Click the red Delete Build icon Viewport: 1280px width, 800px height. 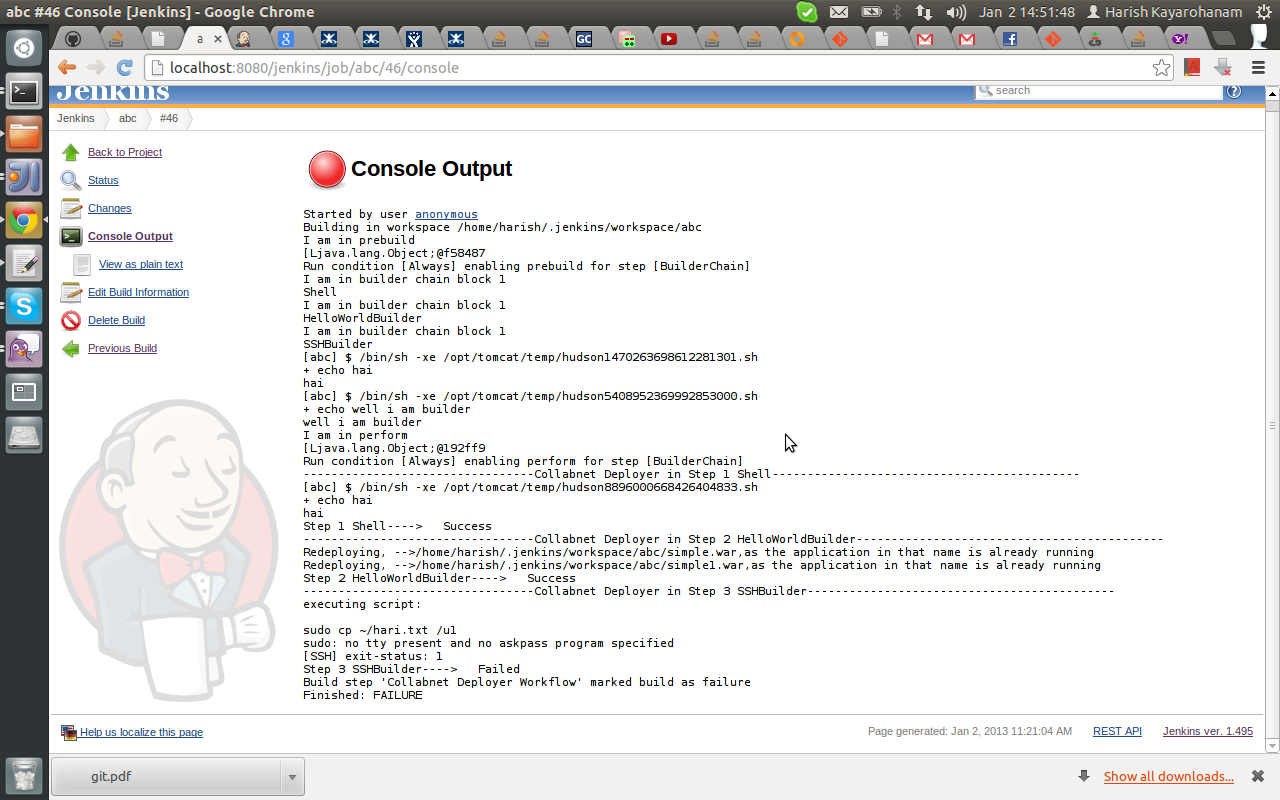pyautogui.click(x=70, y=320)
